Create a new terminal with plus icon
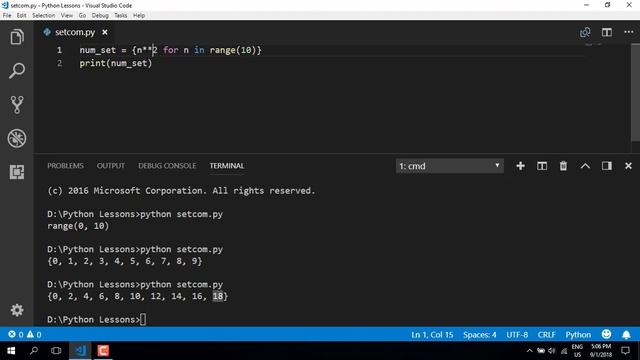640x360 pixels. (520, 166)
